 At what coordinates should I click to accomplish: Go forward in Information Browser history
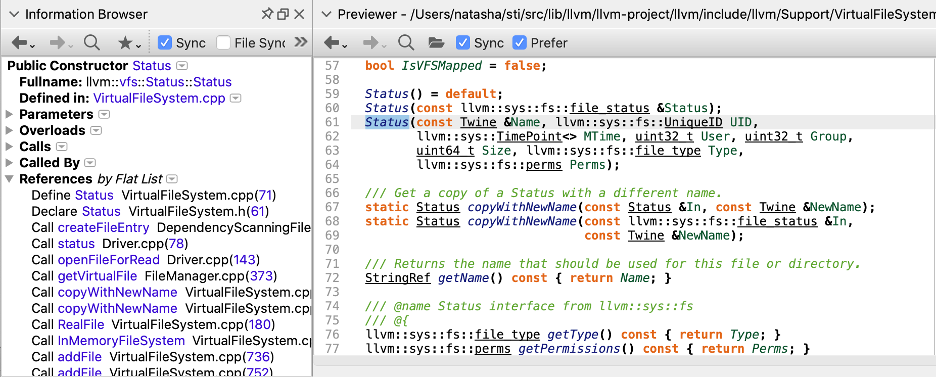pyautogui.click(x=61, y=42)
